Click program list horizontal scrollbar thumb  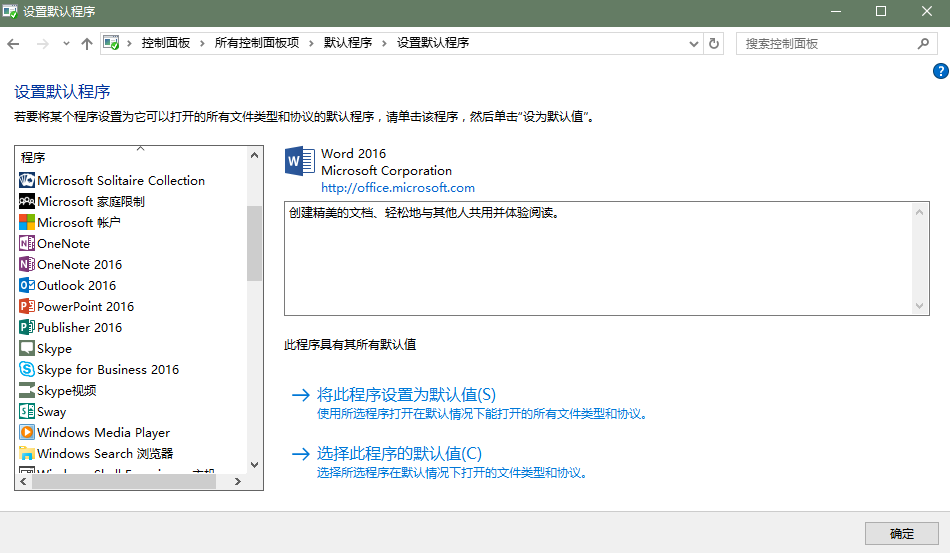pos(124,482)
